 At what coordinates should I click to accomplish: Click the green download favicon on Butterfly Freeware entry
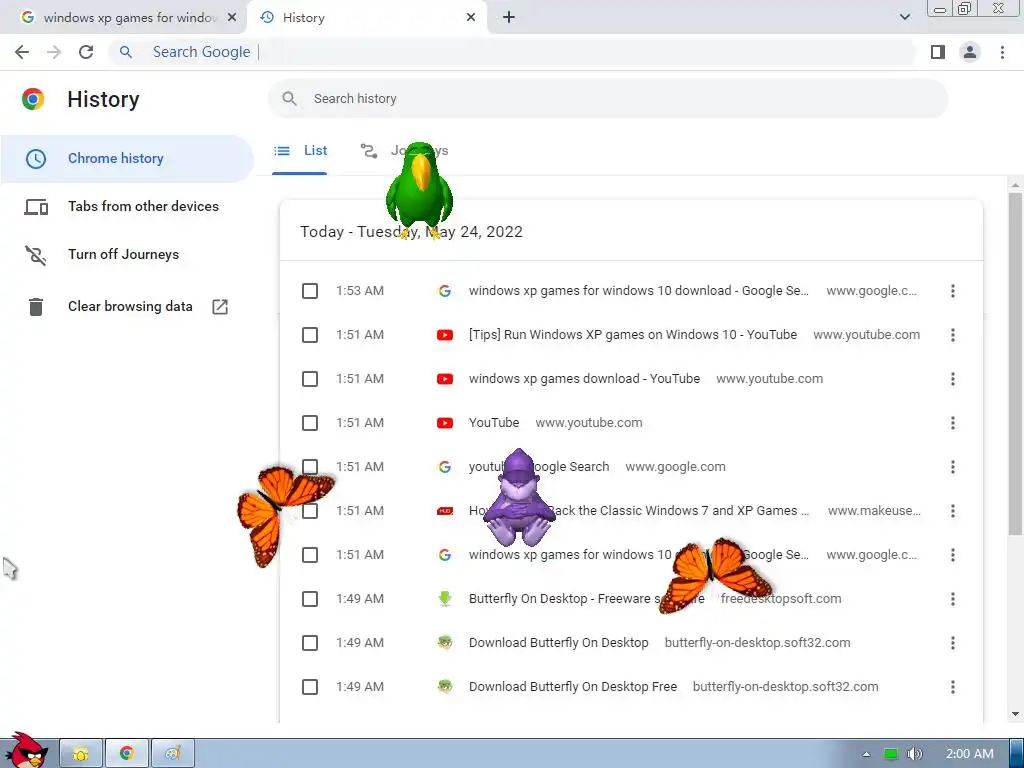(x=445, y=599)
